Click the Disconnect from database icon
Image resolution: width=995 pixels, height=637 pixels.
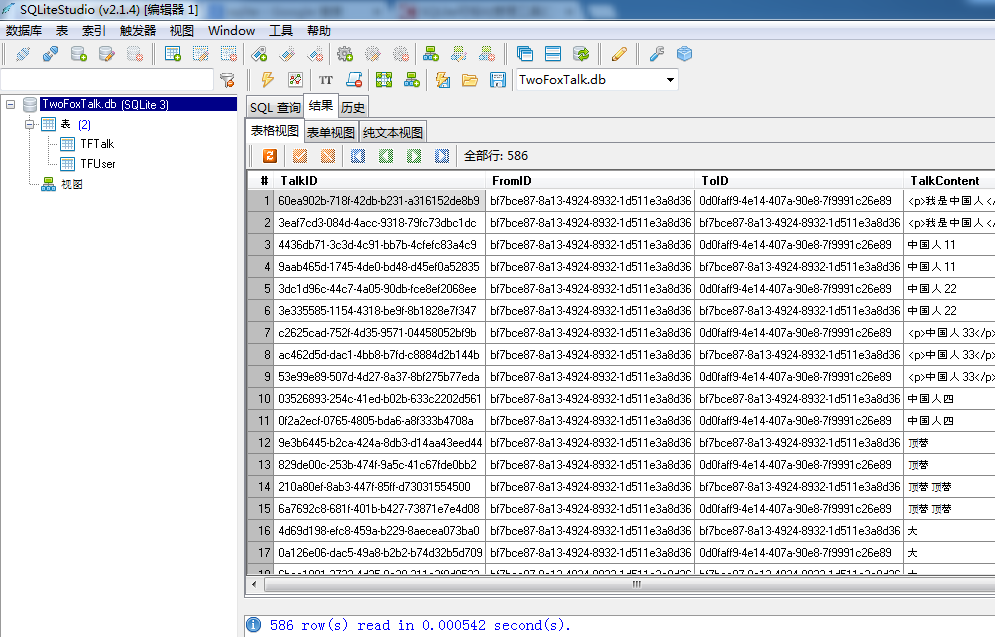coord(51,54)
